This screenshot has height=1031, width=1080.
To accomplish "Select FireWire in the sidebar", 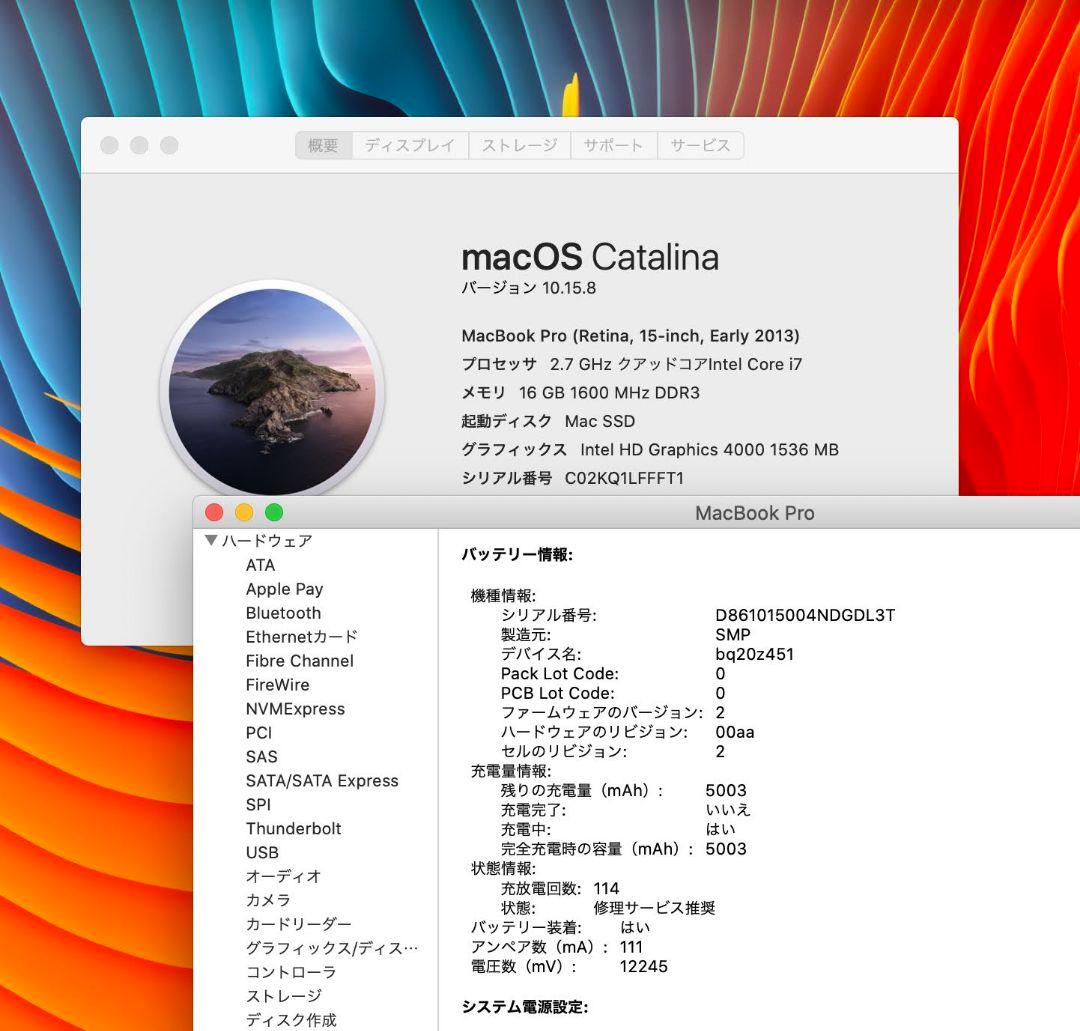I will tap(278, 685).
